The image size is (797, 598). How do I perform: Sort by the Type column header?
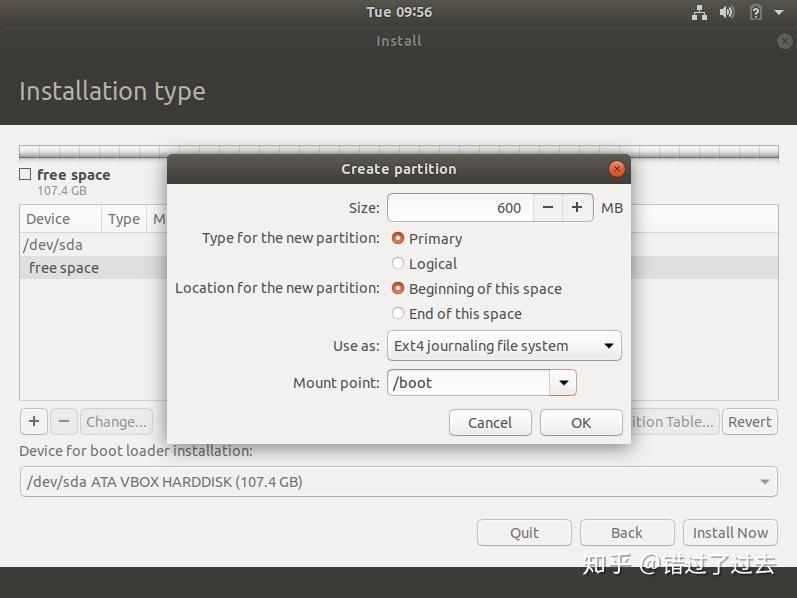click(124, 219)
